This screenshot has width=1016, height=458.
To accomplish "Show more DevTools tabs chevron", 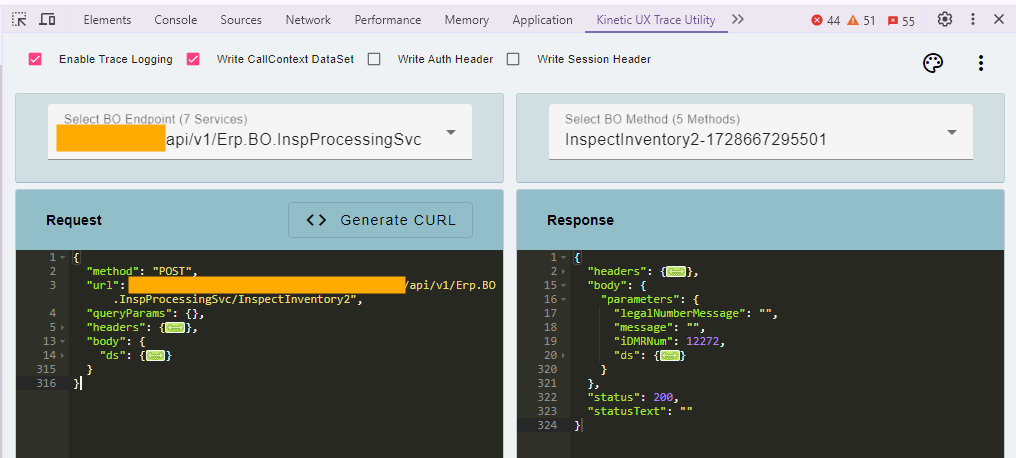I will [x=738, y=19].
